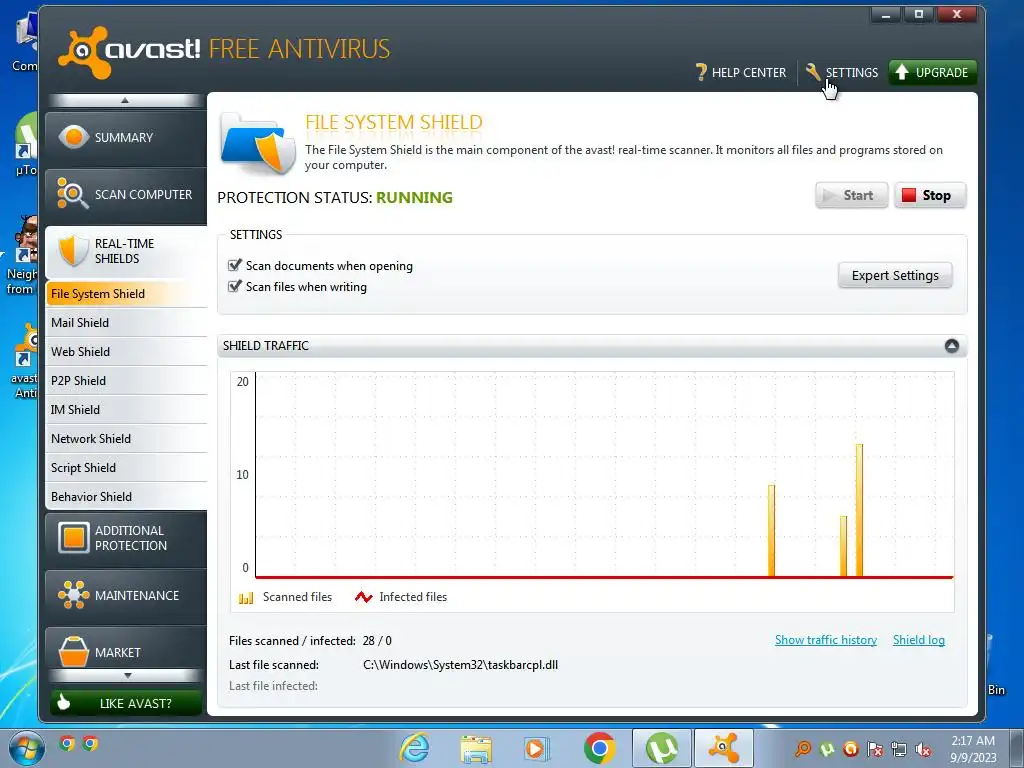Open large Google Chrome taskbar icon
The height and width of the screenshot is (768, 1024).
600,748
